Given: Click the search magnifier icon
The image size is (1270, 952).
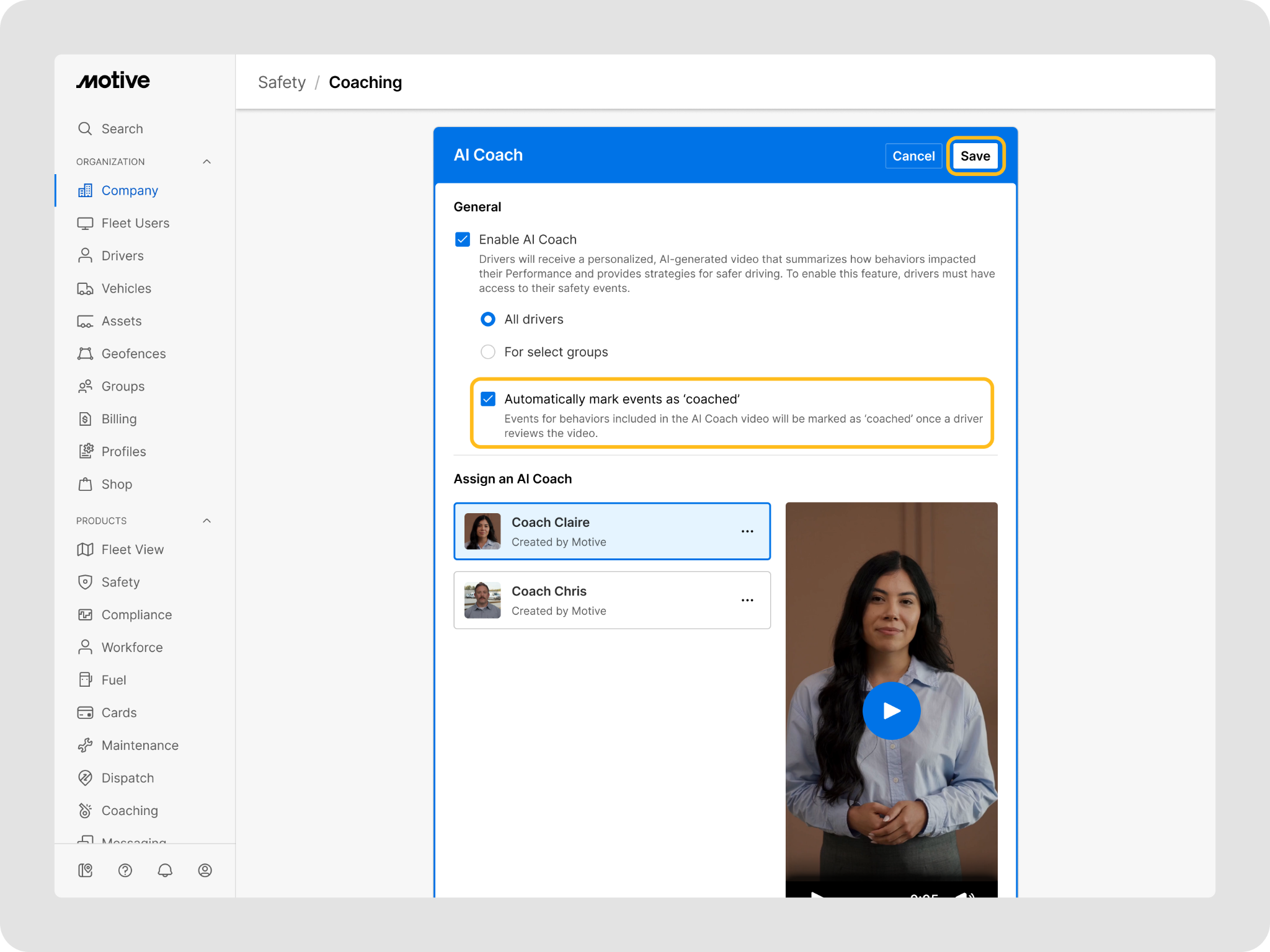Looking at the screenshot, I should (x=85, y=128).
